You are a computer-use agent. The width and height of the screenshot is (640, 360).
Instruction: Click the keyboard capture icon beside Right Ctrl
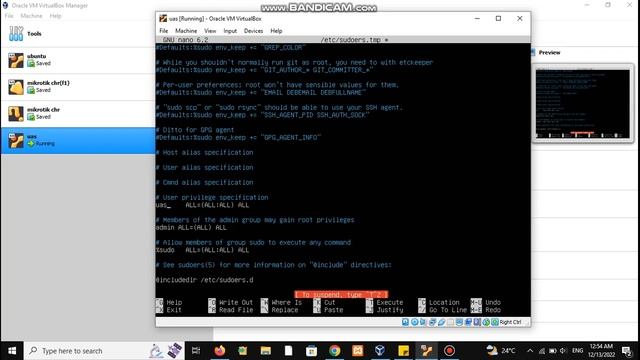[x=495, y=322]
